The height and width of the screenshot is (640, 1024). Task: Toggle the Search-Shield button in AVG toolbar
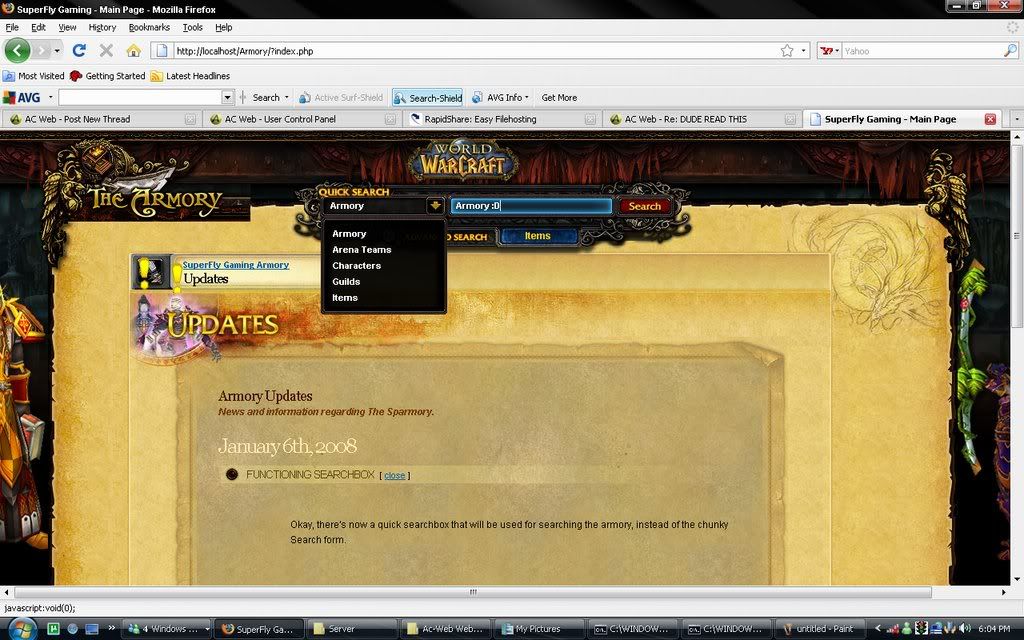tap(427, 97)
